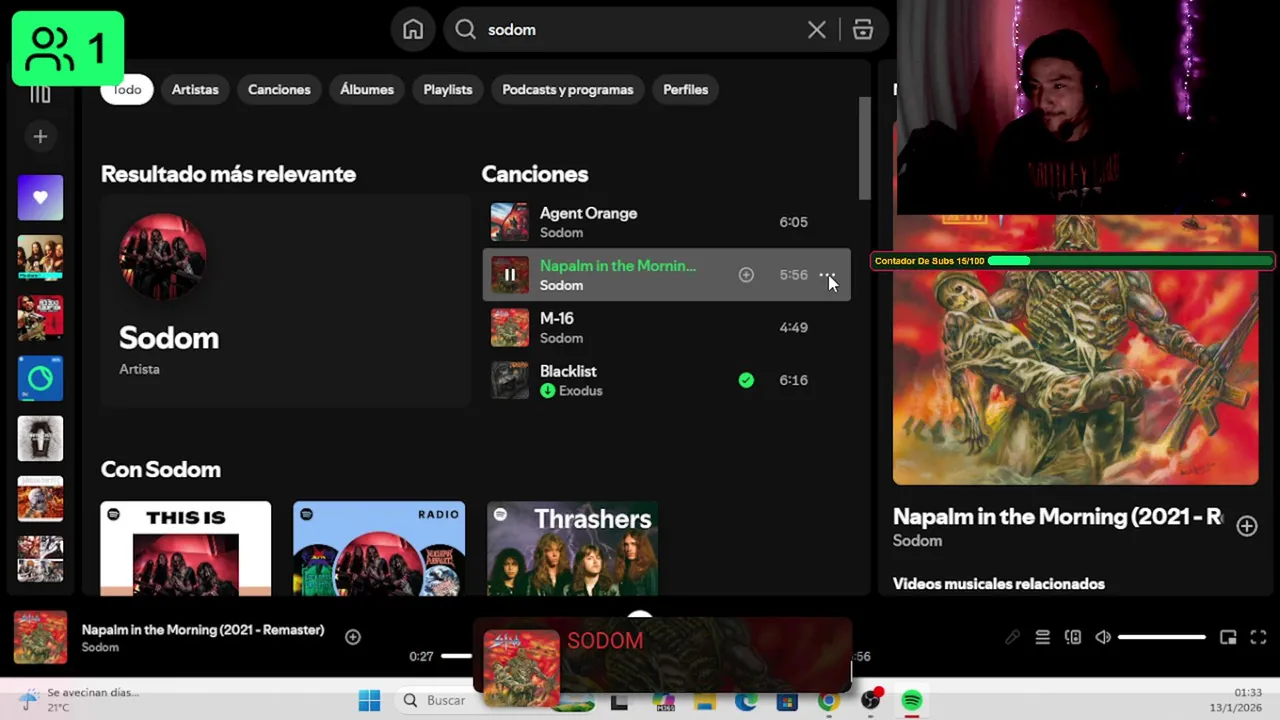This screenshot has height=720, width=1280.
Task: Open the Sodom artist top result card
Action: (285, 301)
